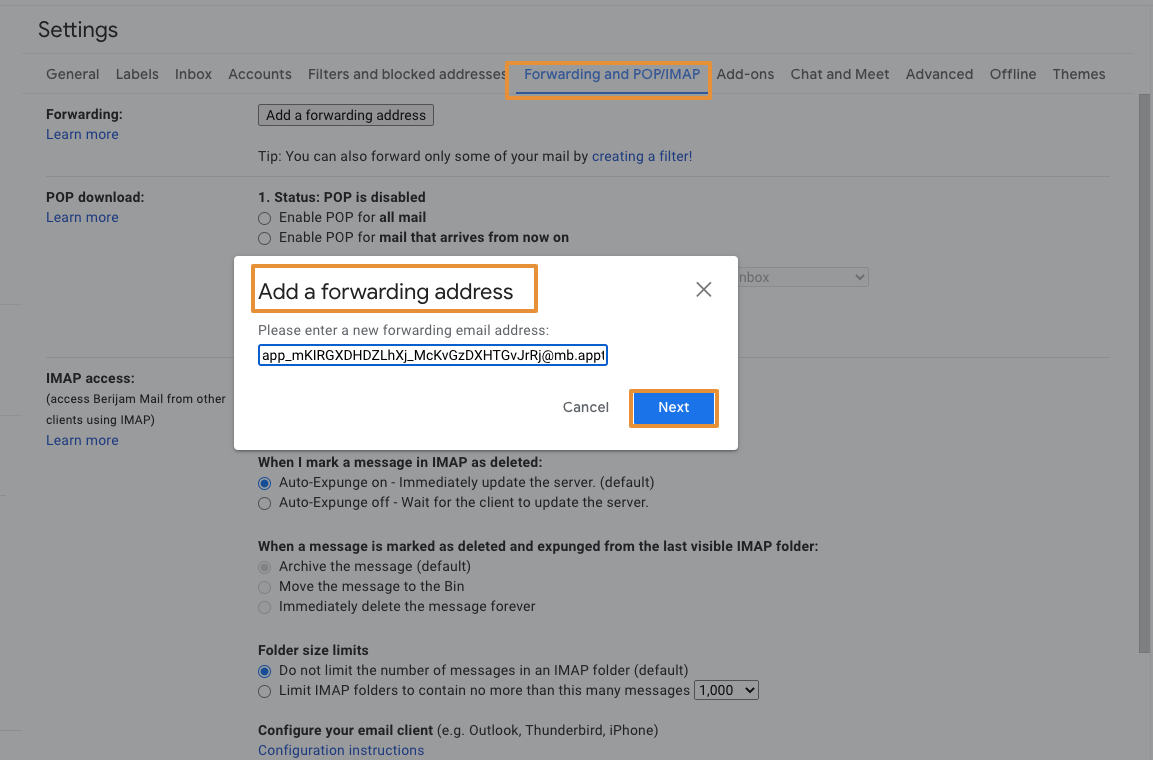Click the Add a forwarding address button

346,115
